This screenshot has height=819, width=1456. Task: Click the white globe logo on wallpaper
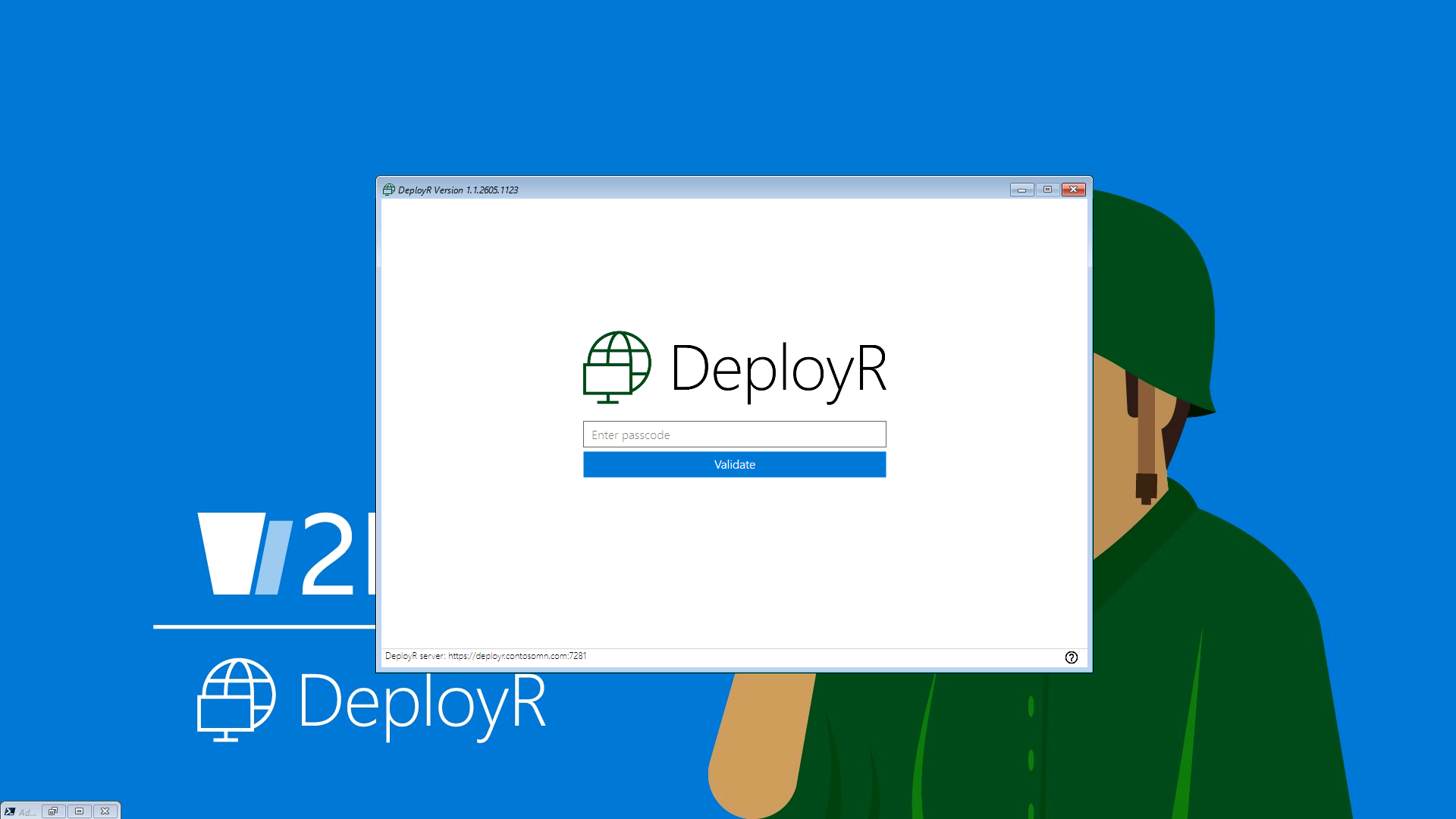[236, 699]
